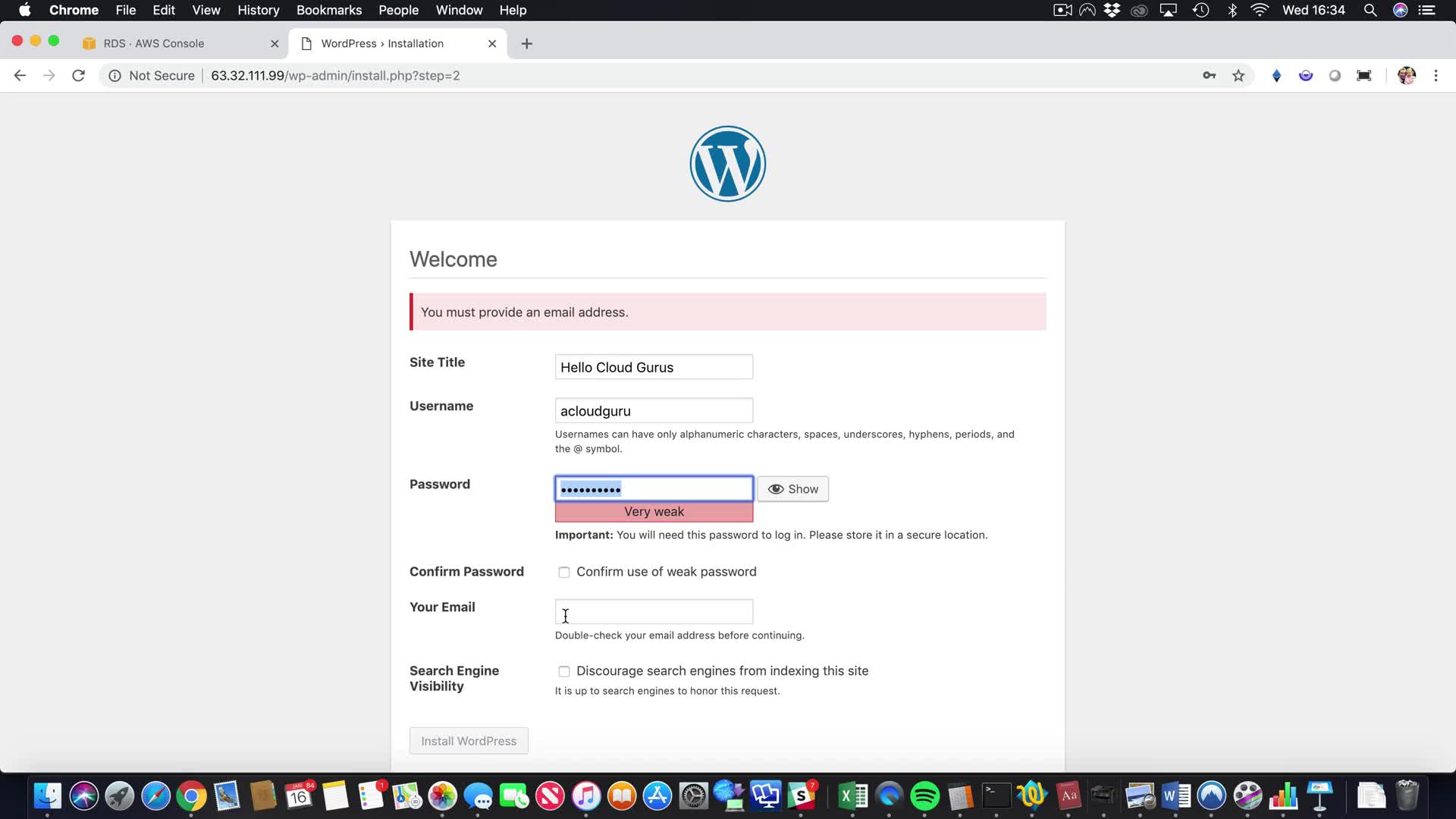
Task: Bookmark page with the star icon
Action: pyautogui.click(x=1238, y=76)
